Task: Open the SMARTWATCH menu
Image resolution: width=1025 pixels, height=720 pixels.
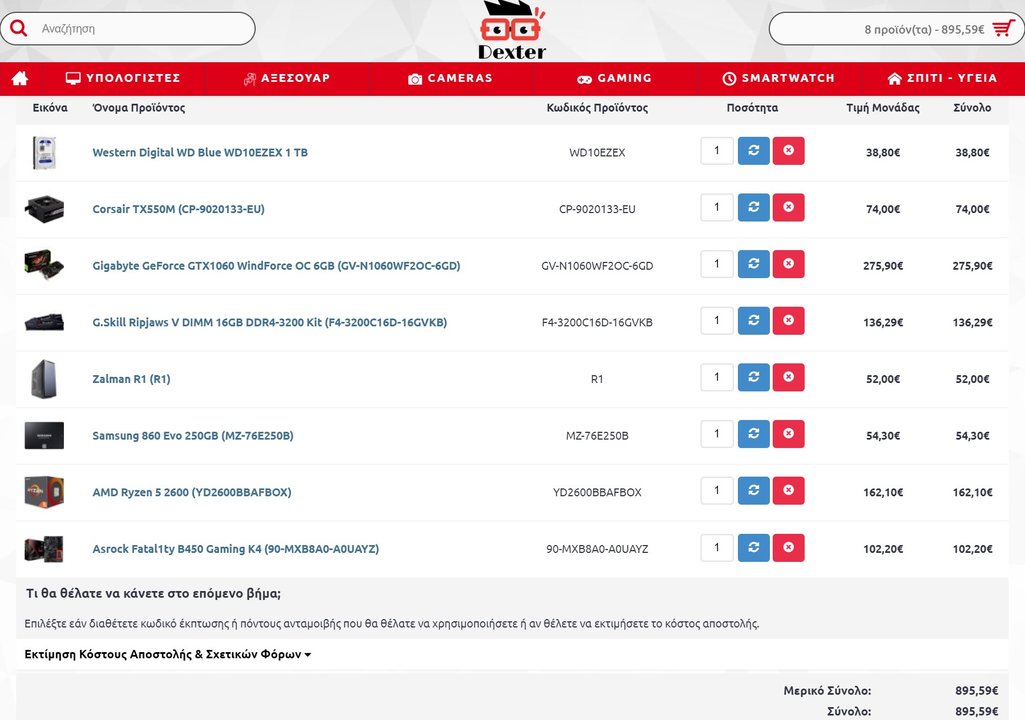Action: 779,78
